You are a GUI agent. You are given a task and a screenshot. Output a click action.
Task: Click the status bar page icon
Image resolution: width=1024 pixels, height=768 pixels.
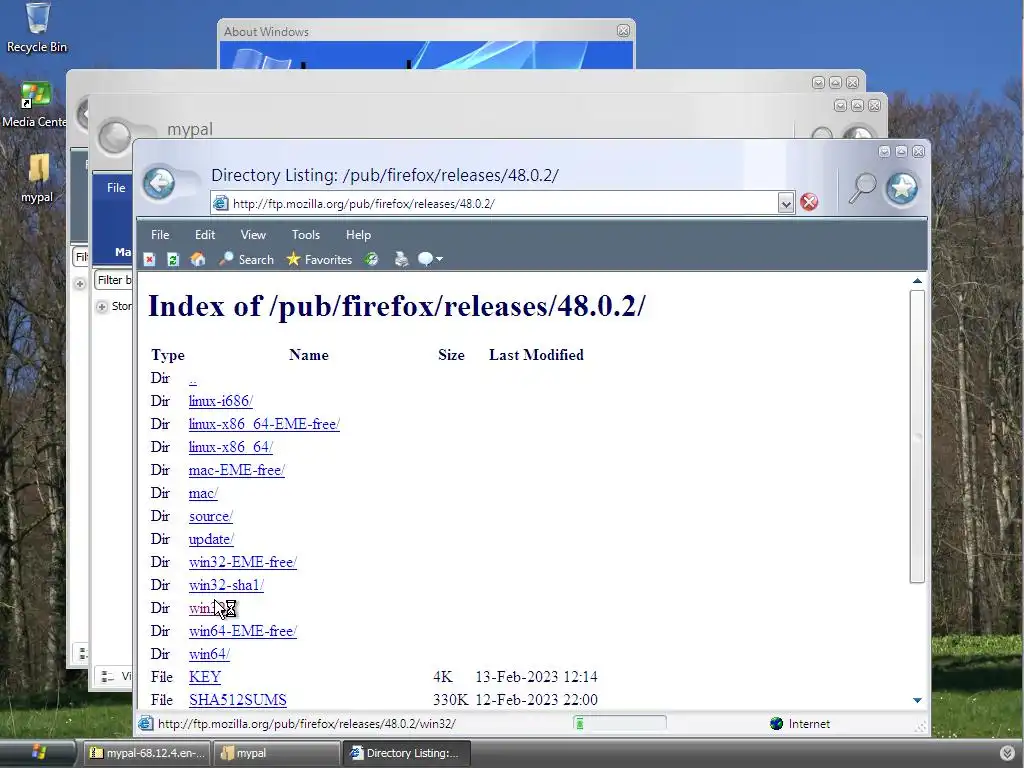[146, 723]
